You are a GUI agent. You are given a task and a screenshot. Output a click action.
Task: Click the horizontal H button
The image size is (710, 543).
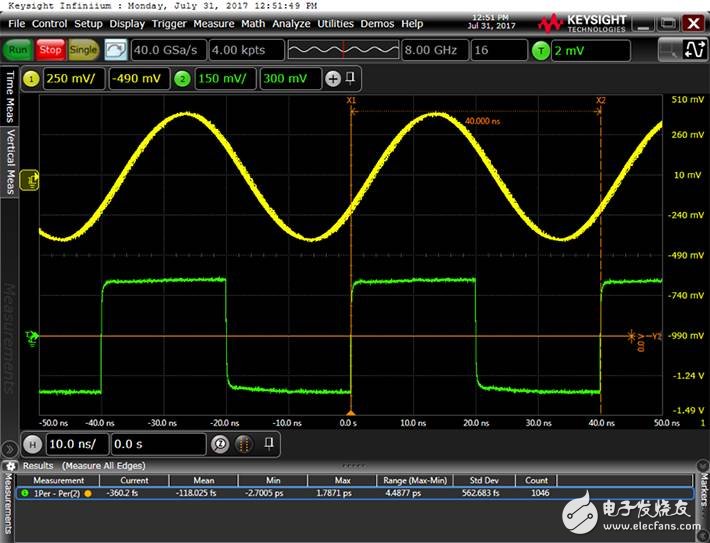tap(32, 444)
